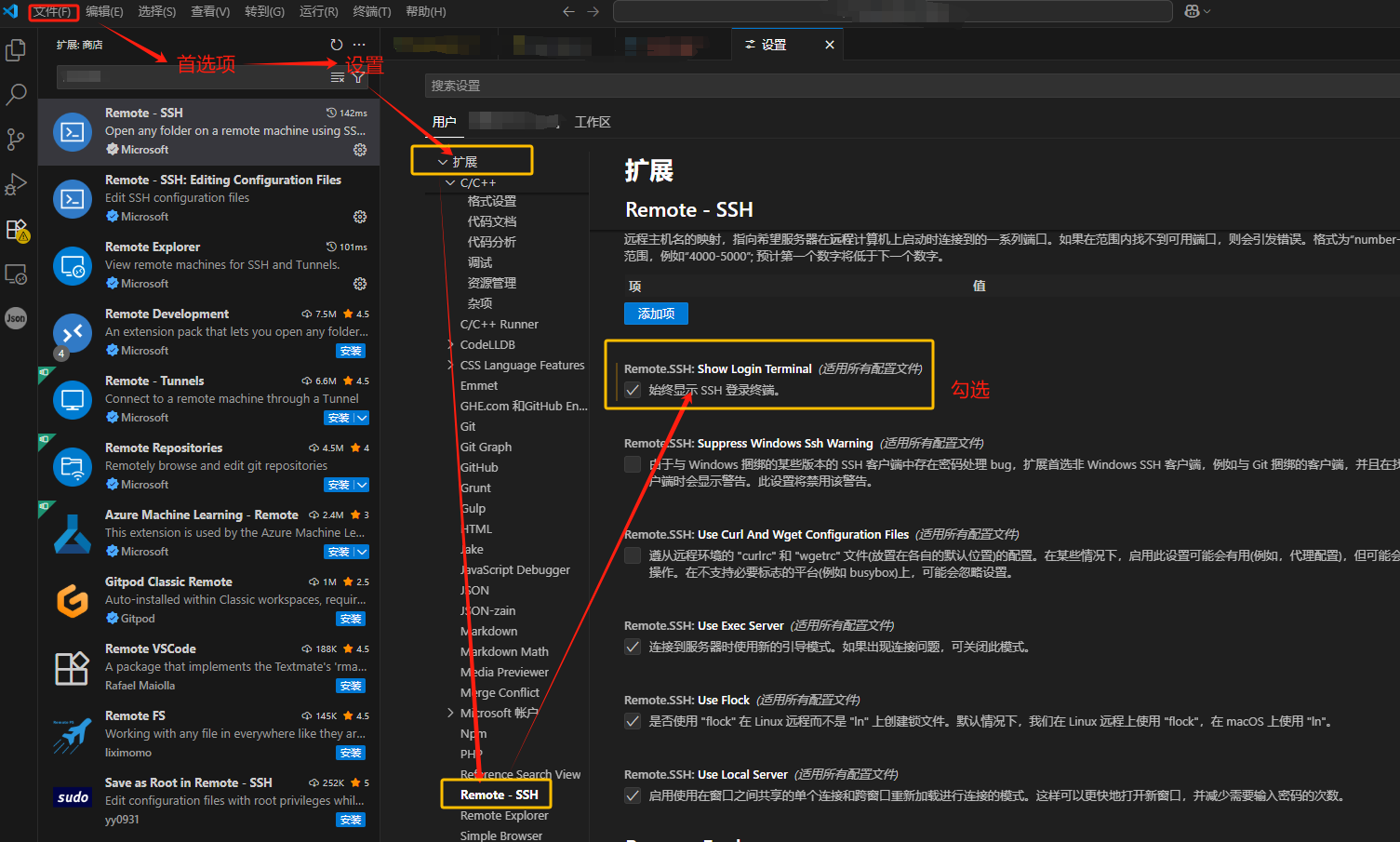Go forward with navigation arrow
The image size is (1400, 842).
point(593,11)
